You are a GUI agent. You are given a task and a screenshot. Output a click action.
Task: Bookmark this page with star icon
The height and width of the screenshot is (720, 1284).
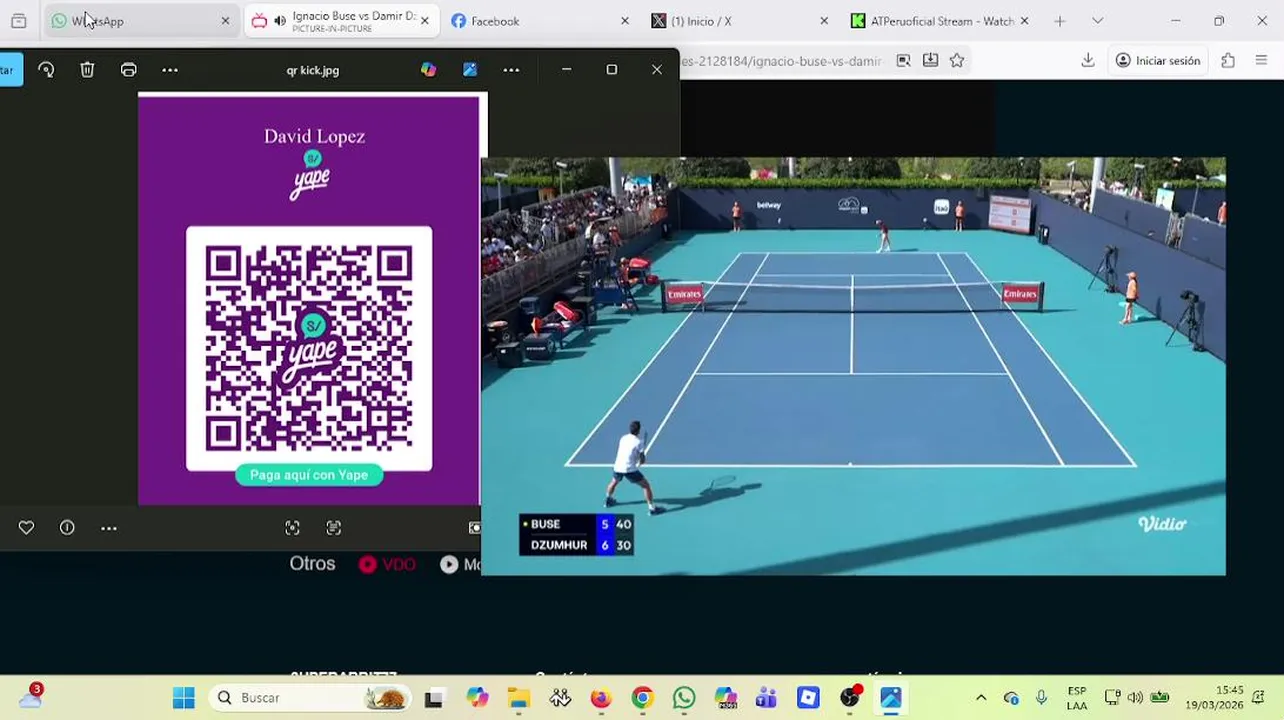[x=957, y=61]
